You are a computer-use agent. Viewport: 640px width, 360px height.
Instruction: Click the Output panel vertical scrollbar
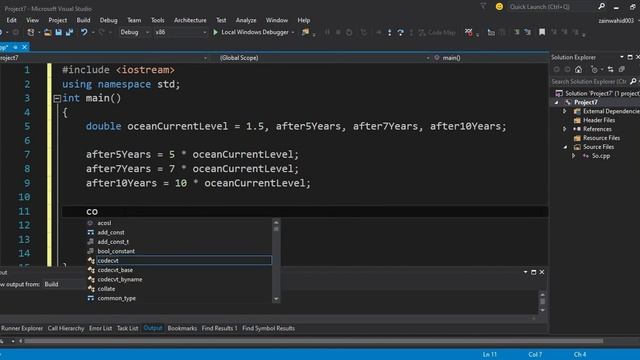click(x=542, y=302)
